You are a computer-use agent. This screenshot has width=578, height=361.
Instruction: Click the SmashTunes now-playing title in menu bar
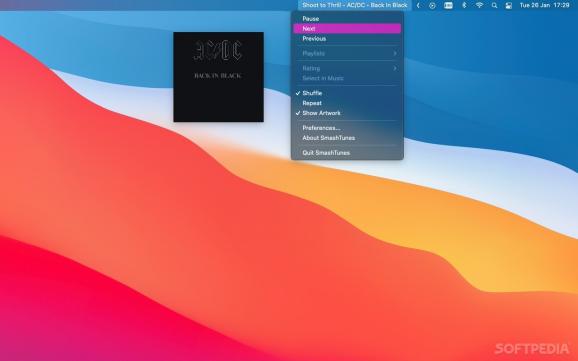pyautogui.click(x=355, y=5)
